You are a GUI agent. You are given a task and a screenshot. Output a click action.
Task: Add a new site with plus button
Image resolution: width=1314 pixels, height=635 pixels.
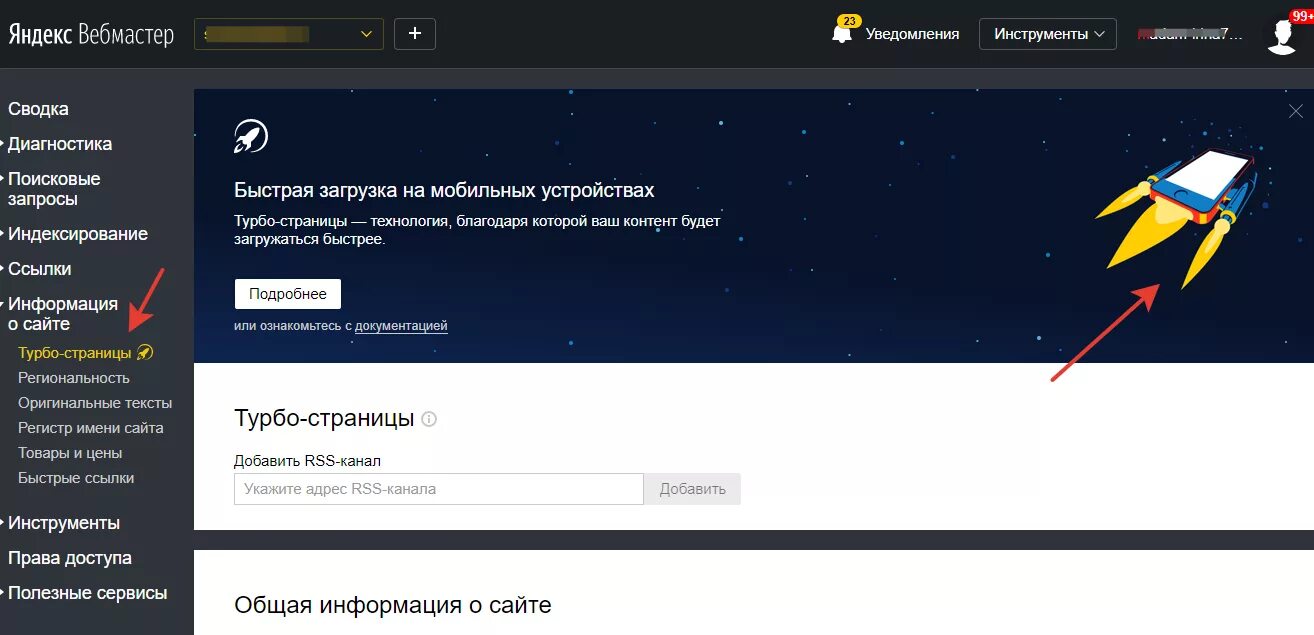[415, 33]
